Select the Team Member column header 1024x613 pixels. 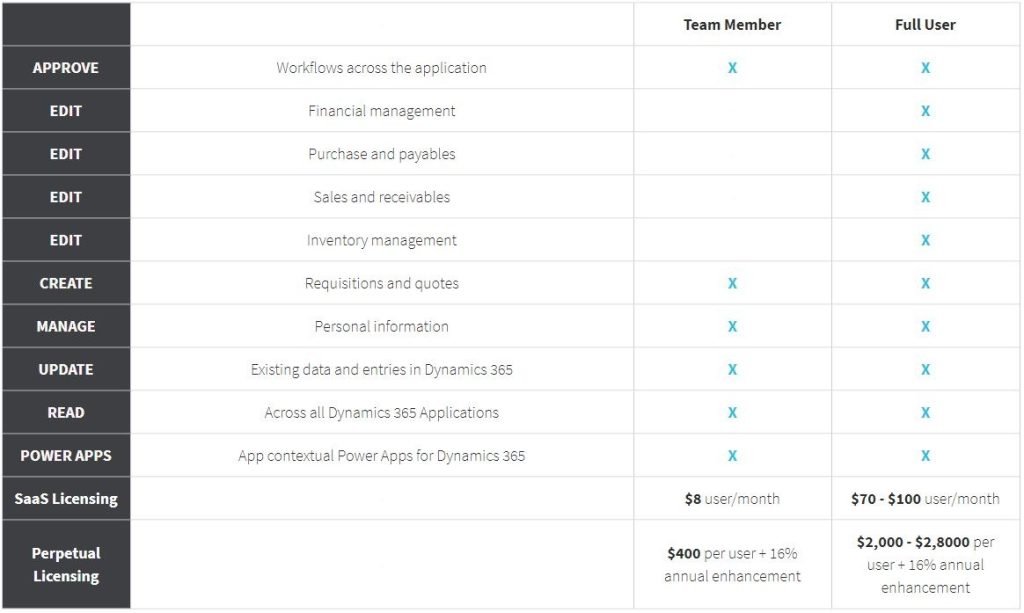732,25
